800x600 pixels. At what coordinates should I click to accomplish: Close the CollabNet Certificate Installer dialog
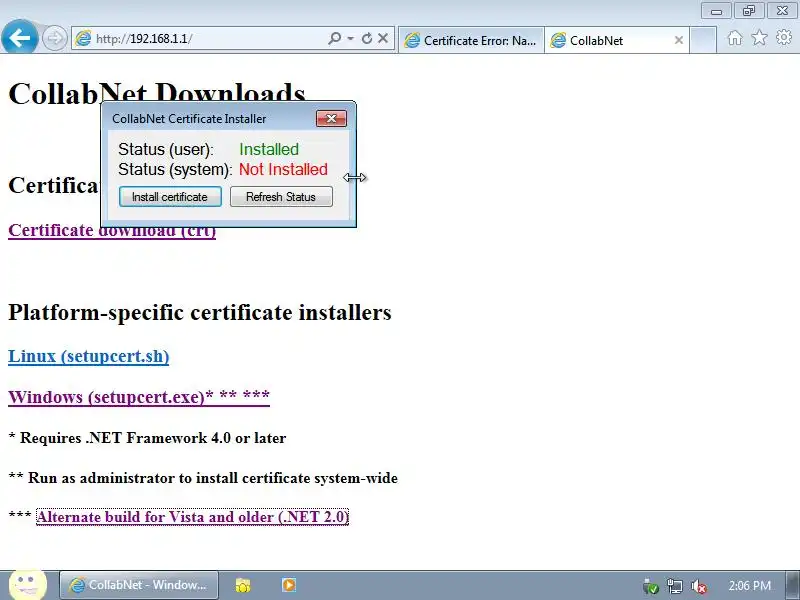point(331,118)
